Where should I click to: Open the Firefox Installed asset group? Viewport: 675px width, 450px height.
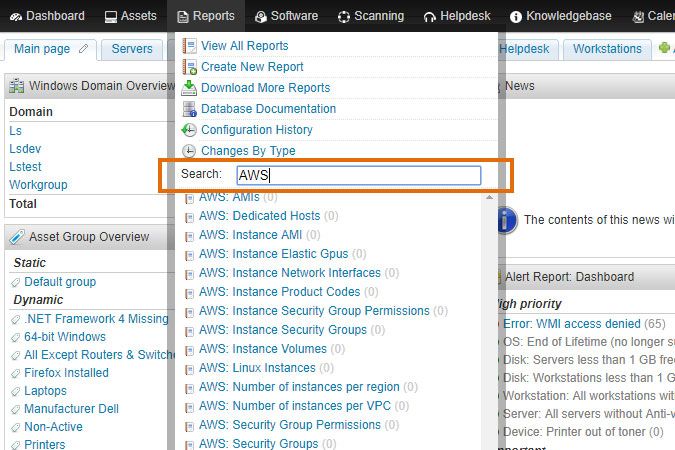(x=66, y=373)
